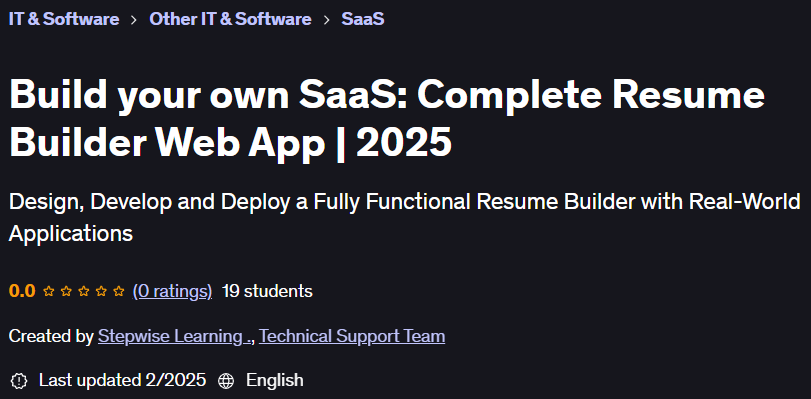
Task: Click the last updated badge icon
Action: 19,381
